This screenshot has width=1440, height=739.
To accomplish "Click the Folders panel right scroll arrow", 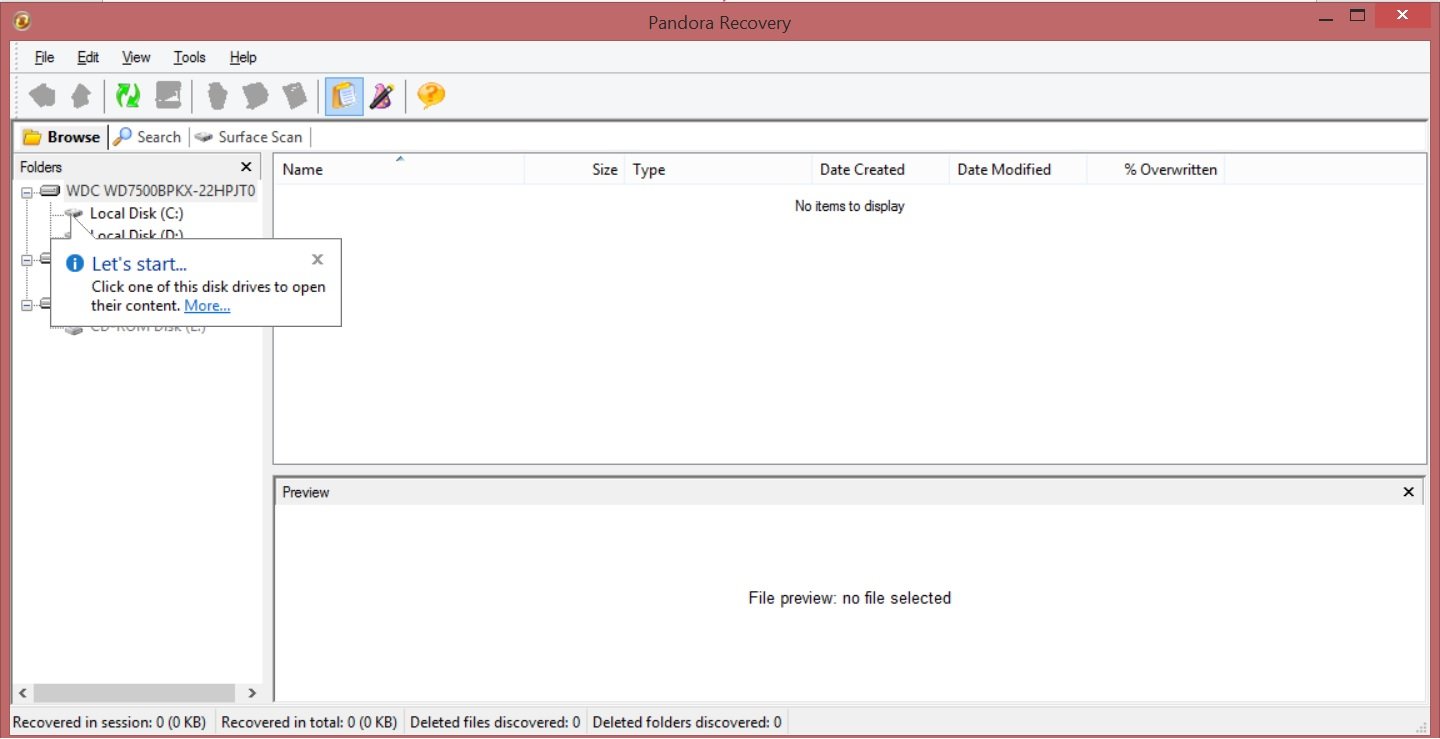I will 252,693.
